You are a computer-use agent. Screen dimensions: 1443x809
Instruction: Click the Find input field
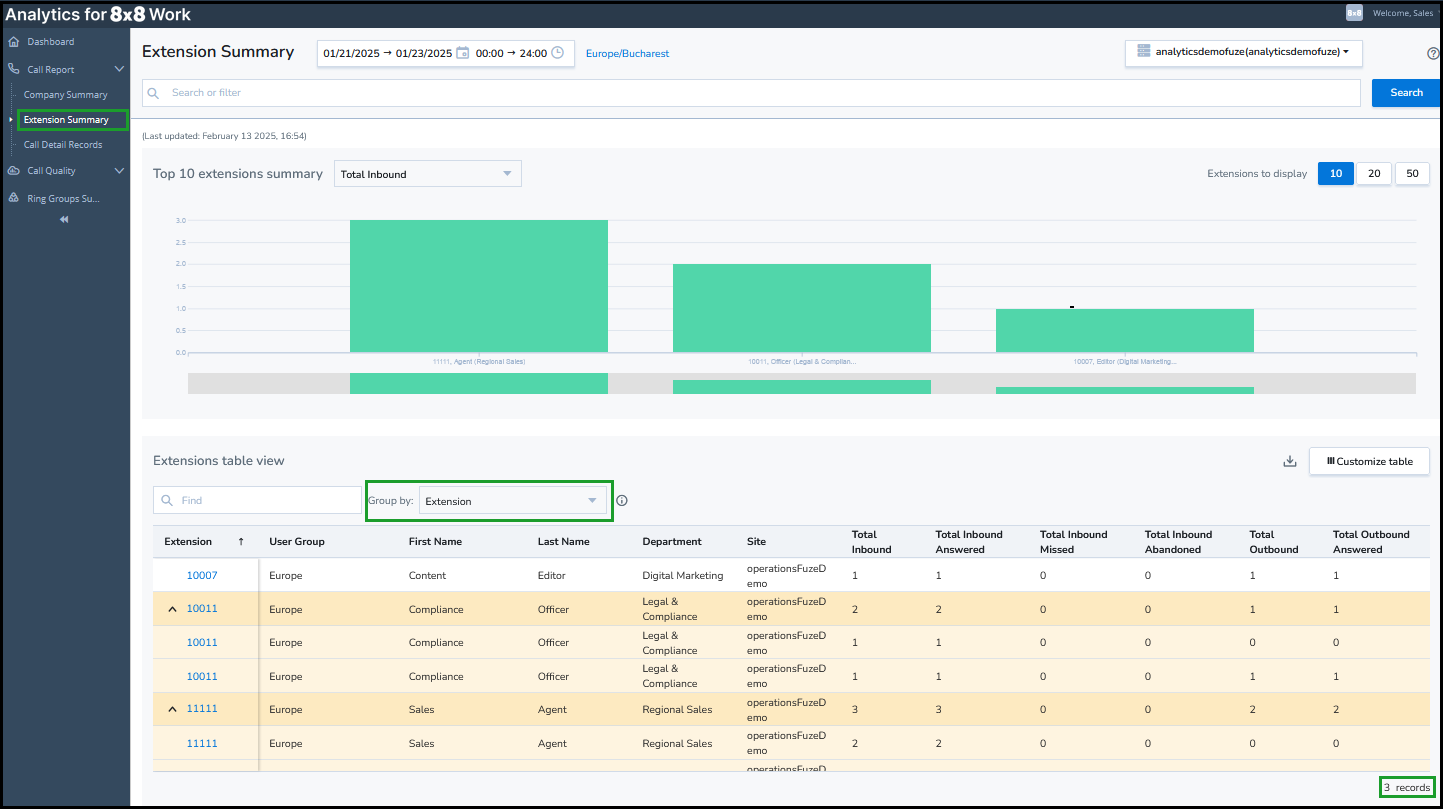[x=257, y=500]
